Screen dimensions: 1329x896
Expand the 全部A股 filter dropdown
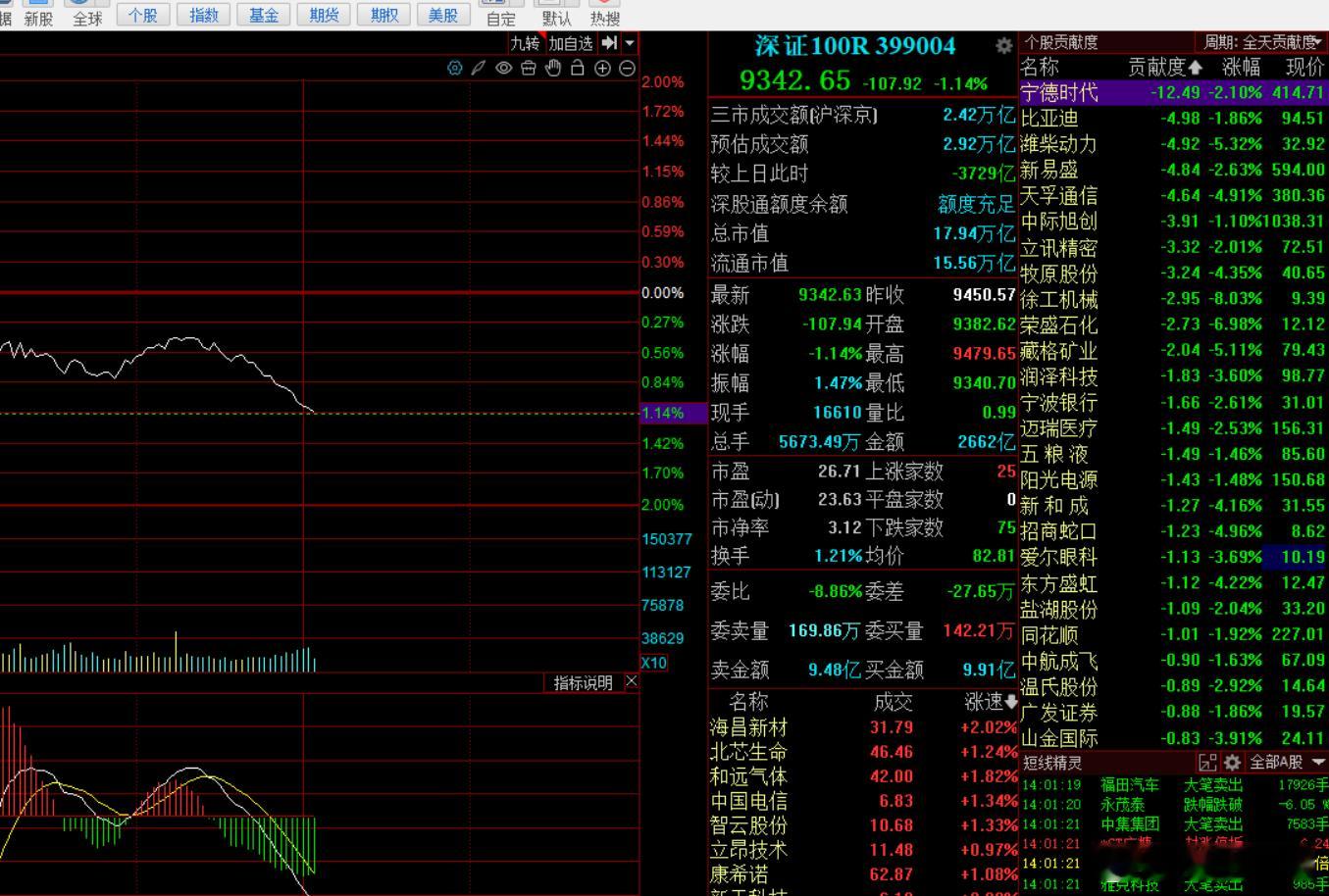click(1287, 762)
